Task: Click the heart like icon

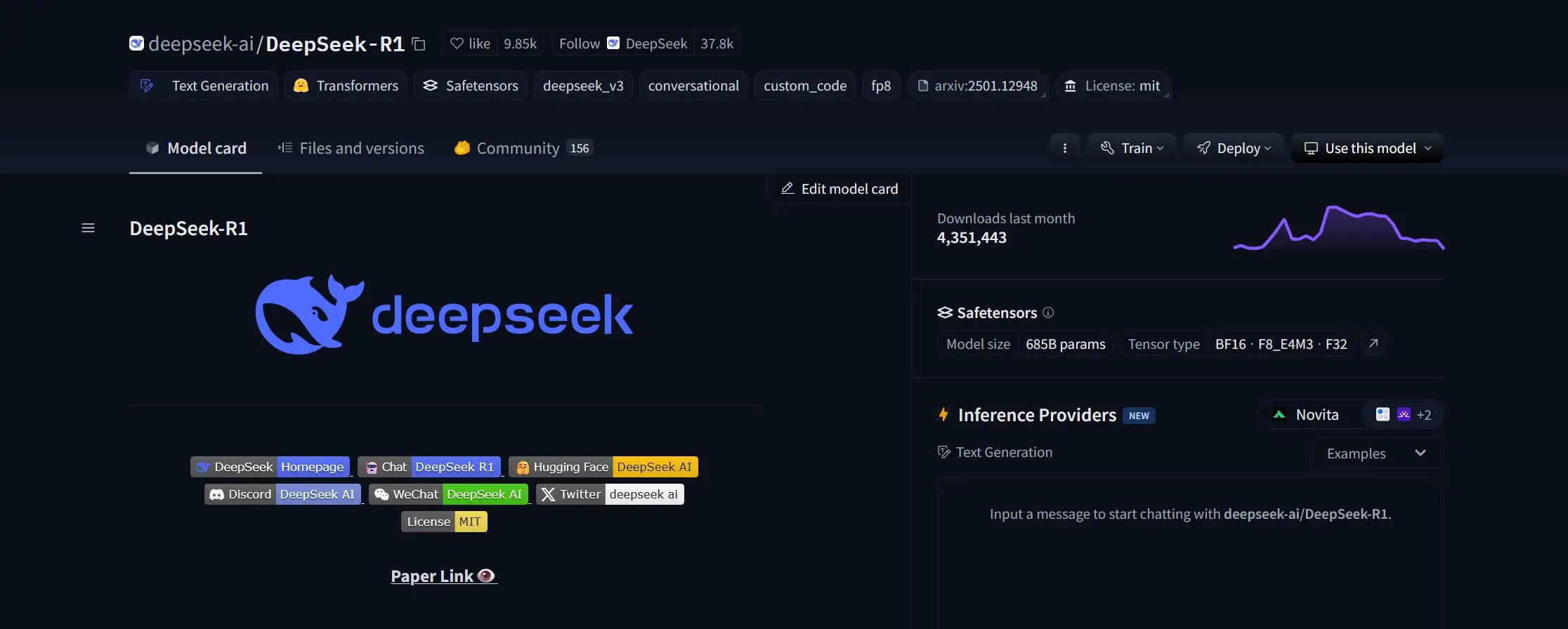Action: (457, 44)
